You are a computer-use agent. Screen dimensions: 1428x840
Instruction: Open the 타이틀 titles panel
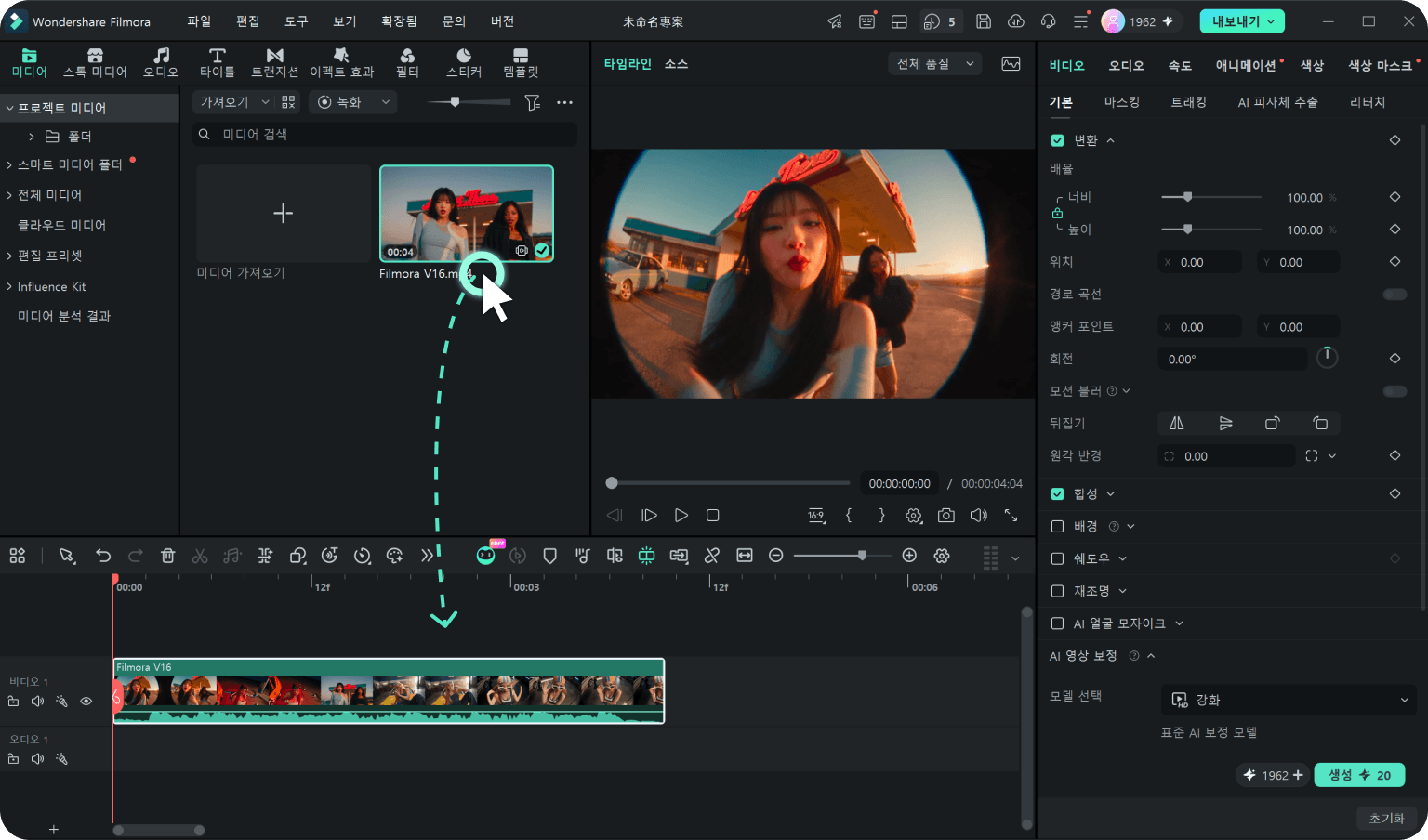coord(217,62)
